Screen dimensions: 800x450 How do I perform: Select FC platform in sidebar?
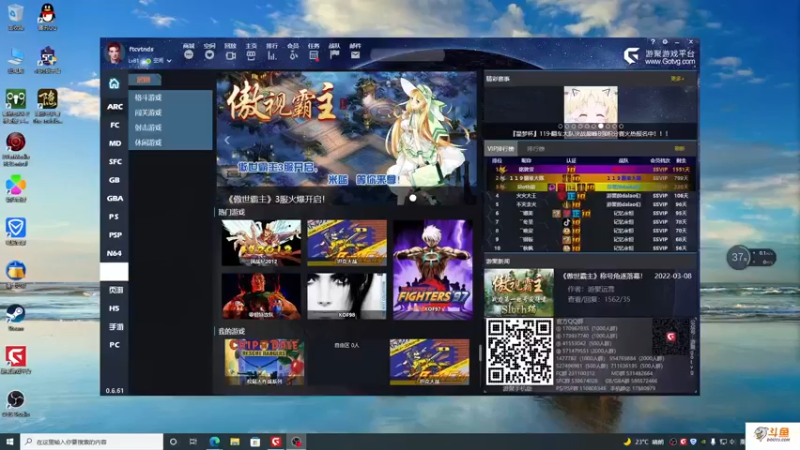point(114,125)
